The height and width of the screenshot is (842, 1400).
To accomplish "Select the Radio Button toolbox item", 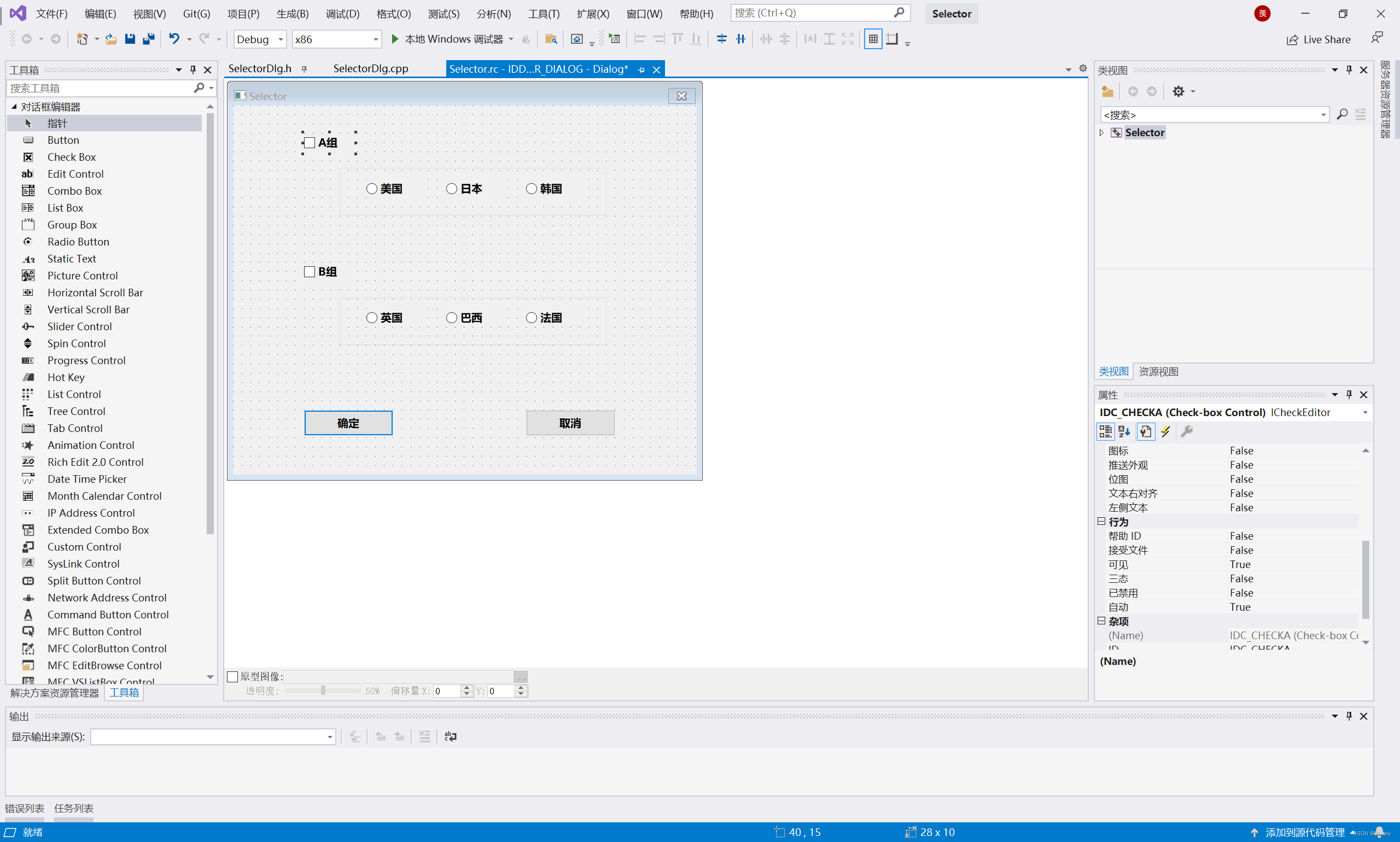I will tap(78, 242).
